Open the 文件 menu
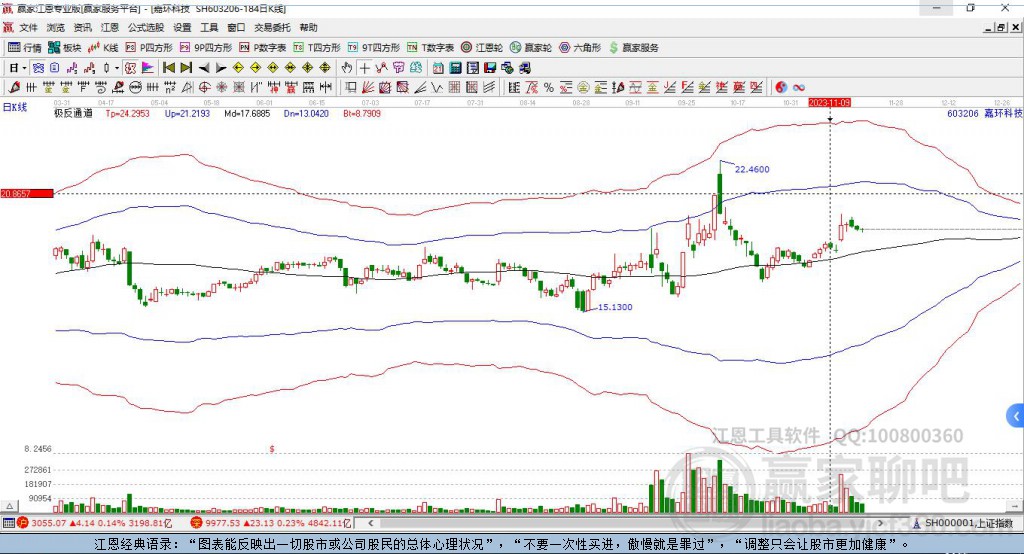 tap(28, 27)
